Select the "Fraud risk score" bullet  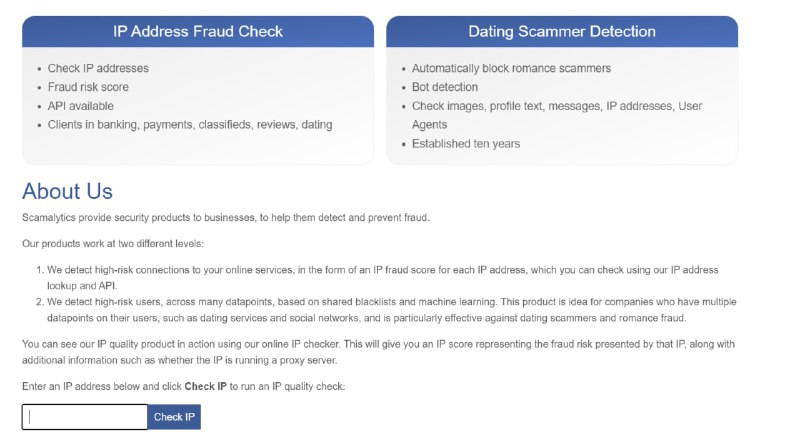pos(88,87)
